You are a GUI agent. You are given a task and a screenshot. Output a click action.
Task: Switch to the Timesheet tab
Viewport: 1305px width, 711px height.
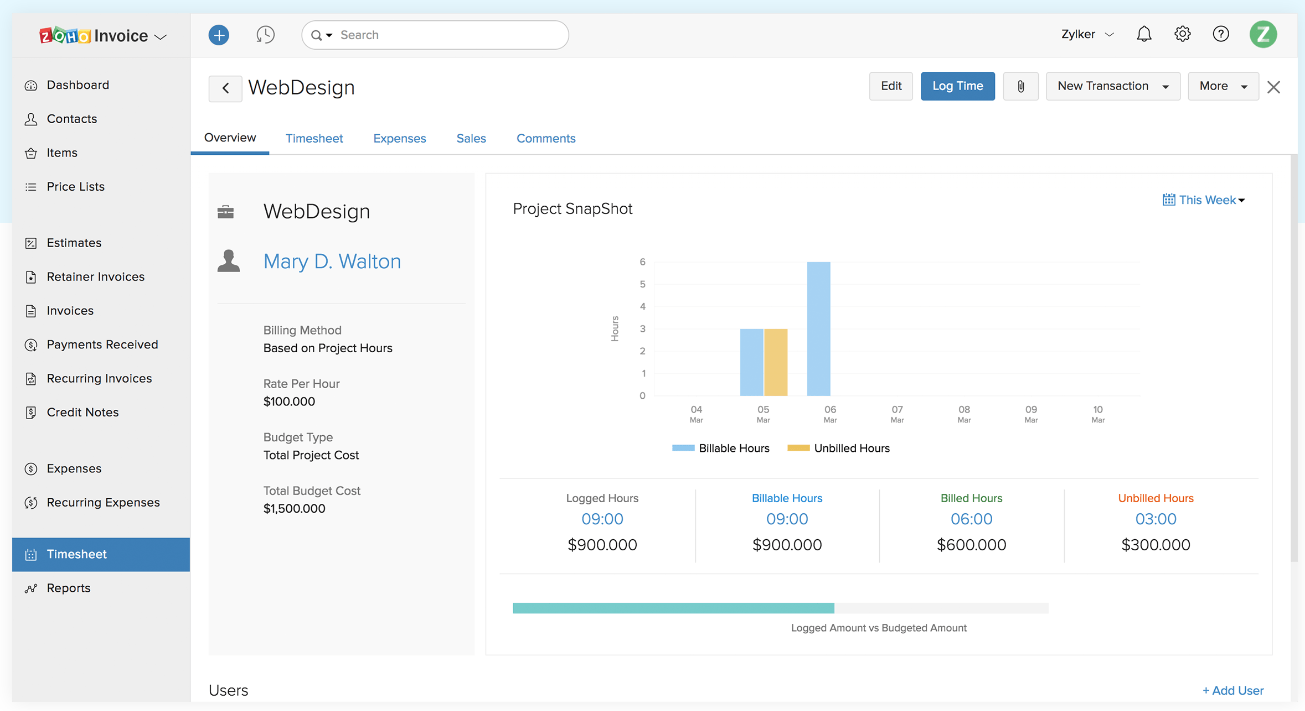point(314,138)
